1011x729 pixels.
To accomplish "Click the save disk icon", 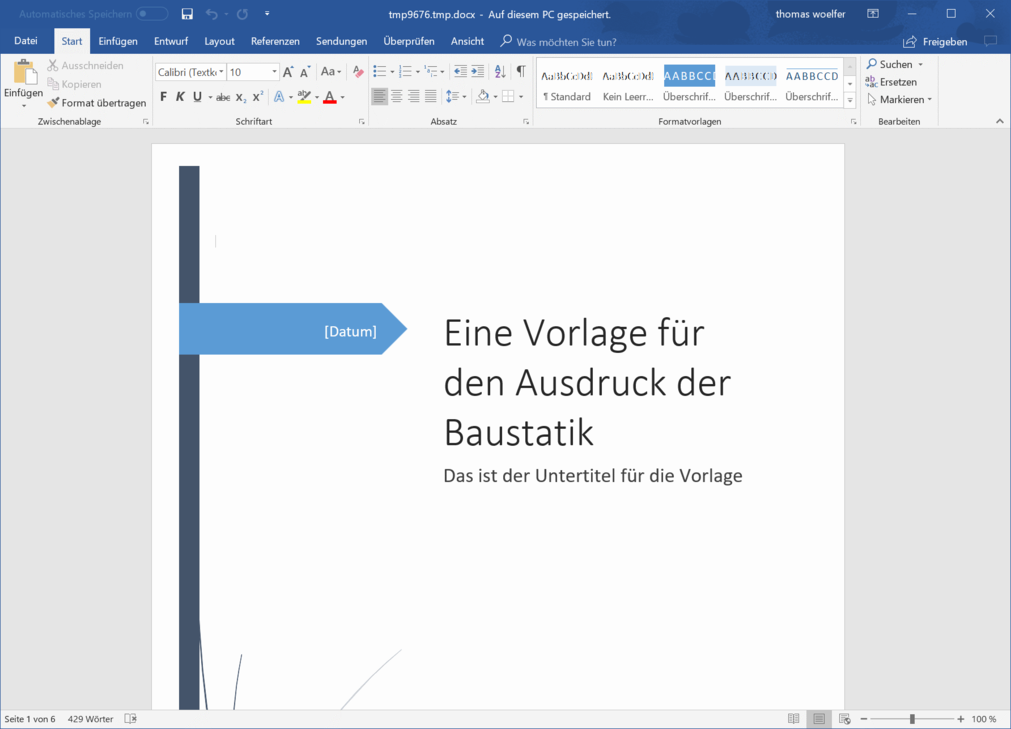I will click(187, 14).
